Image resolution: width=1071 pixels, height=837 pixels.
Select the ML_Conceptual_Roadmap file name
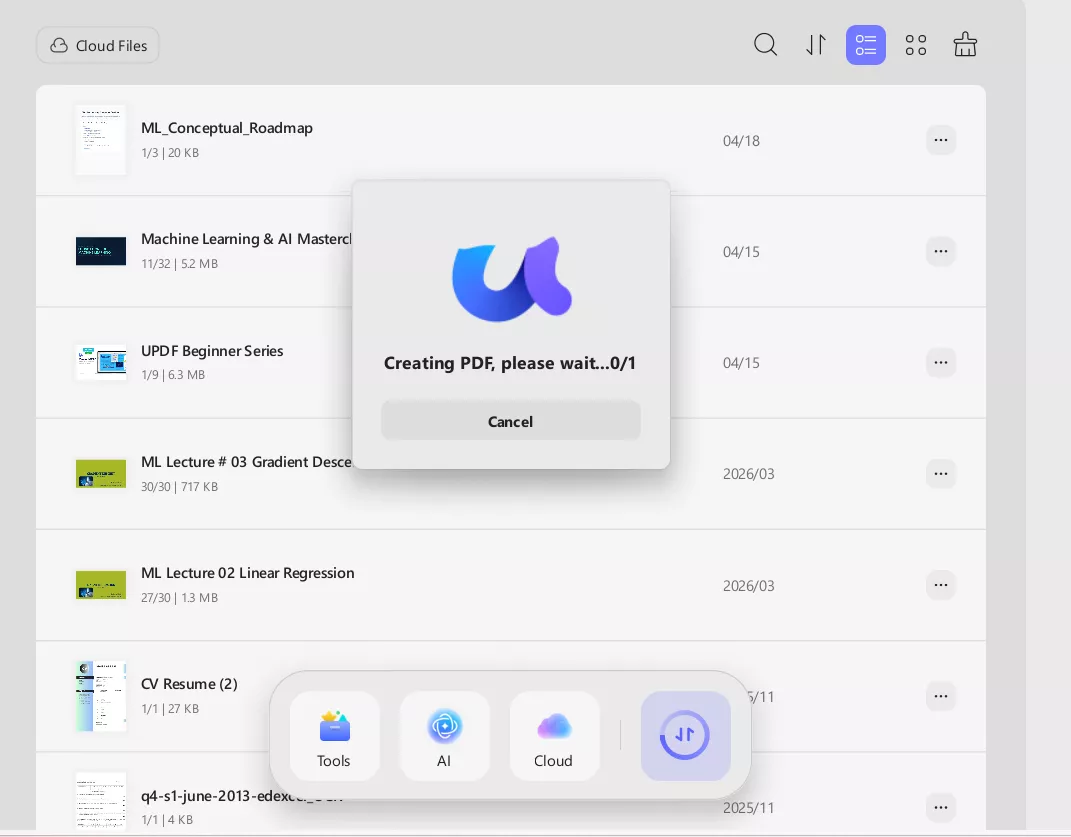227,128
